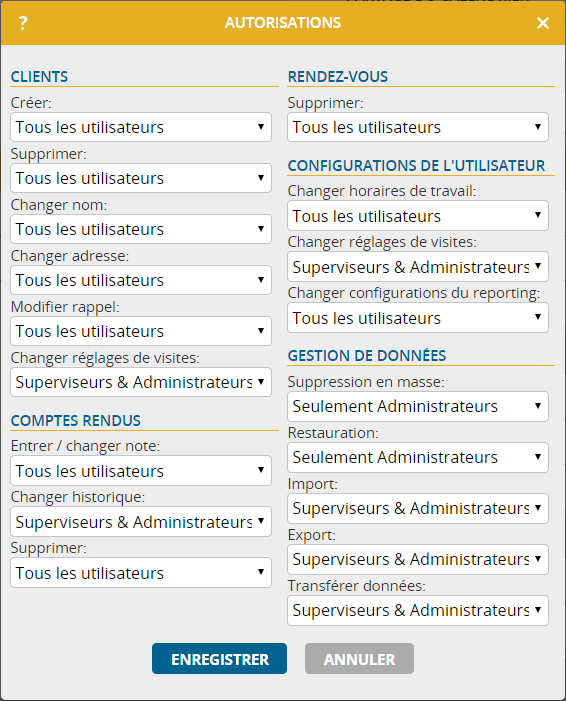566x701 pixels.
Task: Open the Suppression en masse dropdown
Action: pos(418,406)
